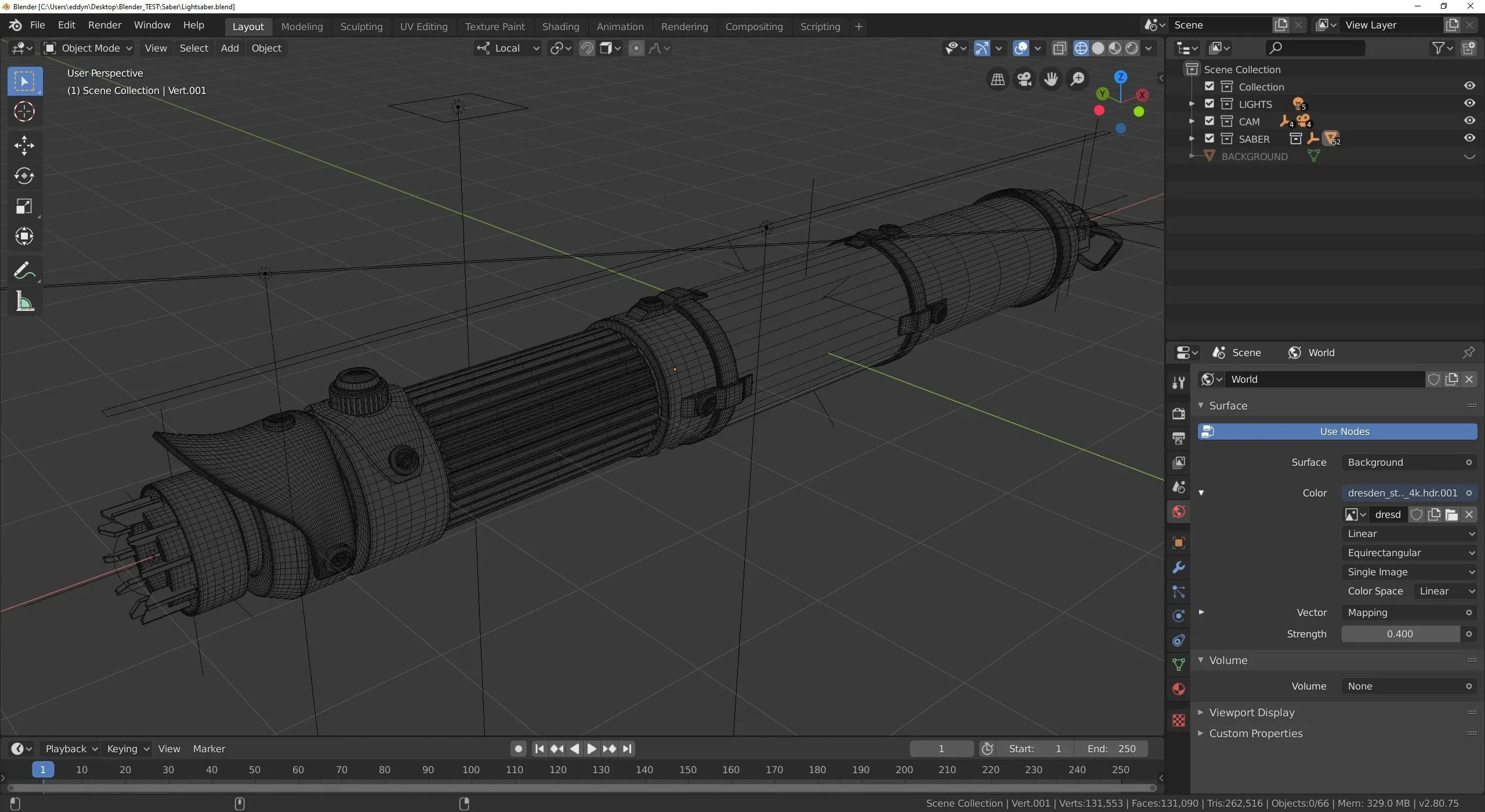
Task: Click Use Nodes button in World Surface
Action: pyautogui.click(x=1345, y=431)
